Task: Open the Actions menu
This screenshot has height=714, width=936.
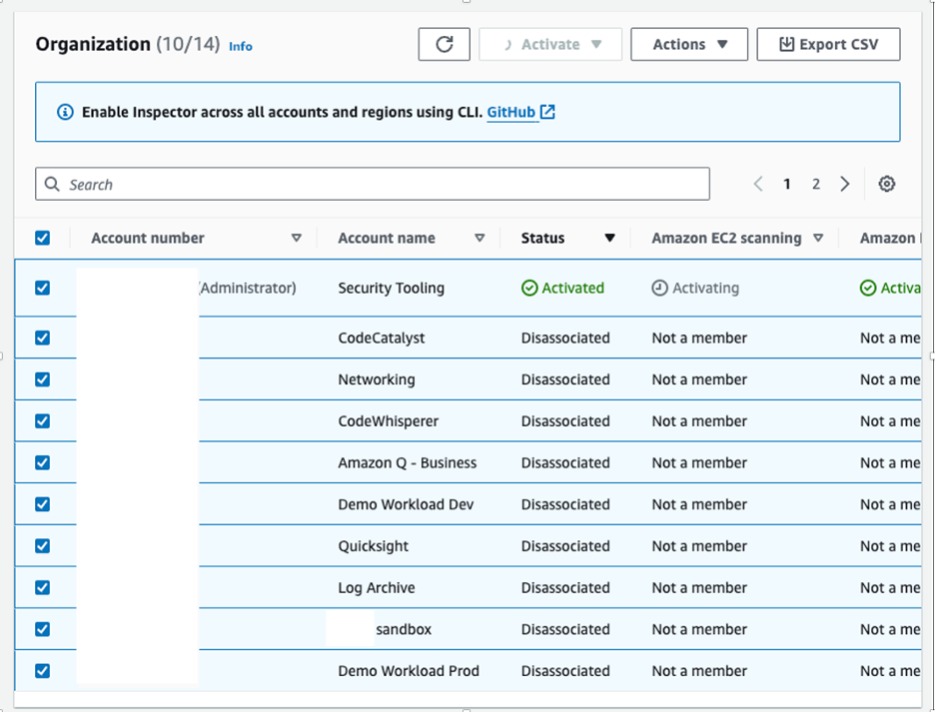Action: [689, 43]
